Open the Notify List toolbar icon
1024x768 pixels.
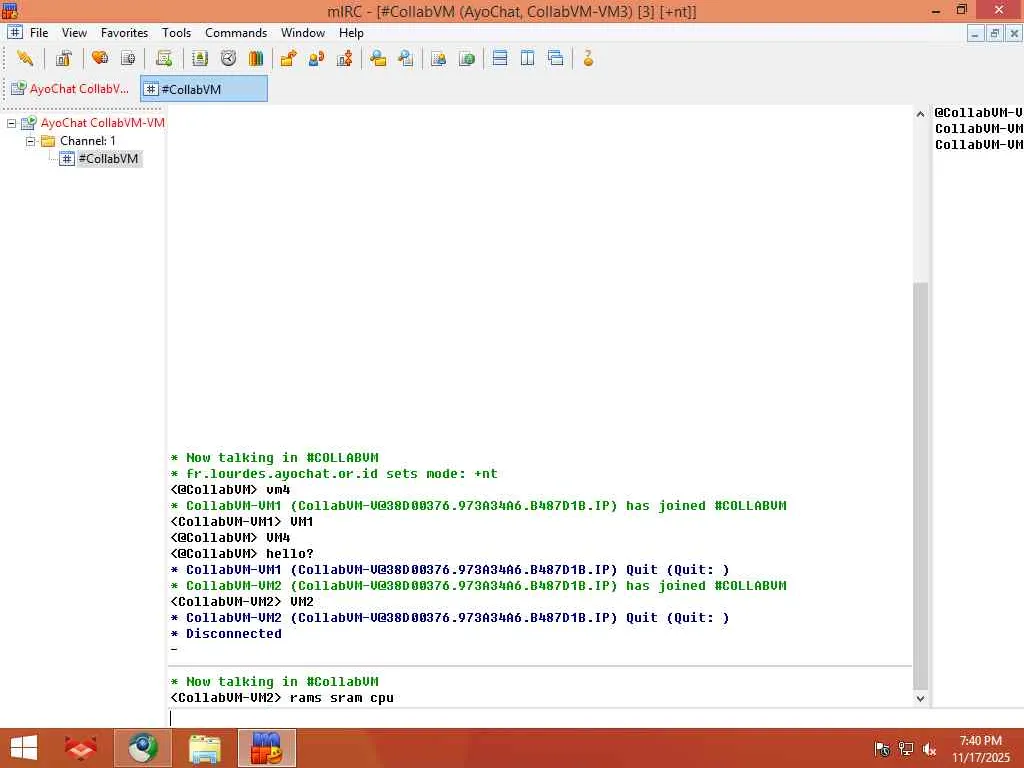[438, 59]
